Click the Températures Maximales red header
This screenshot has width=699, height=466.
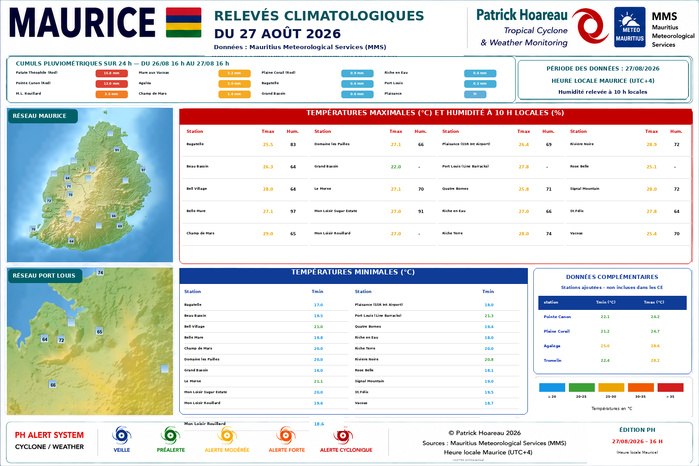pos(435,116)
